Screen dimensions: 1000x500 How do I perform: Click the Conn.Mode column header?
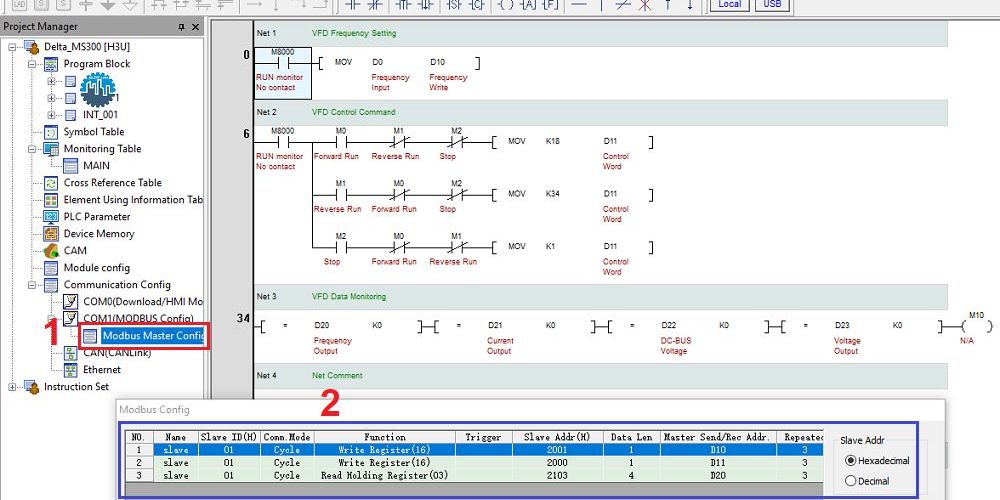click(x=287, y=438)
